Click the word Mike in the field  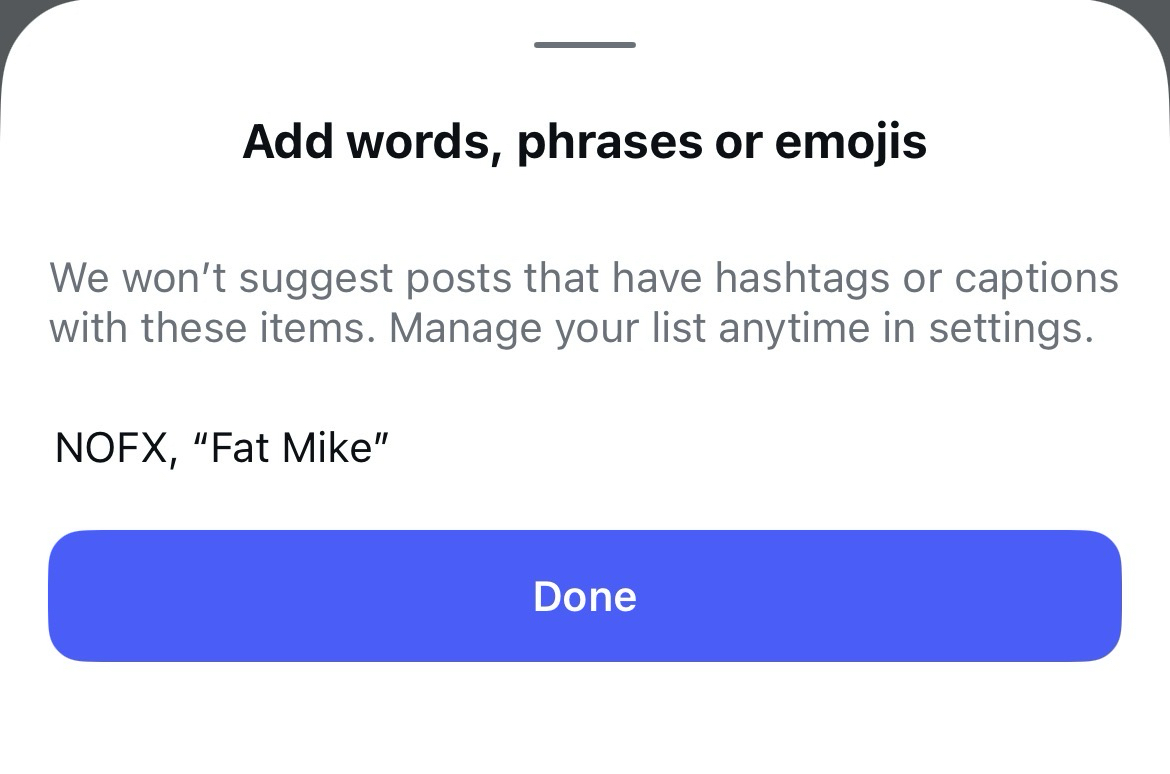327,447
